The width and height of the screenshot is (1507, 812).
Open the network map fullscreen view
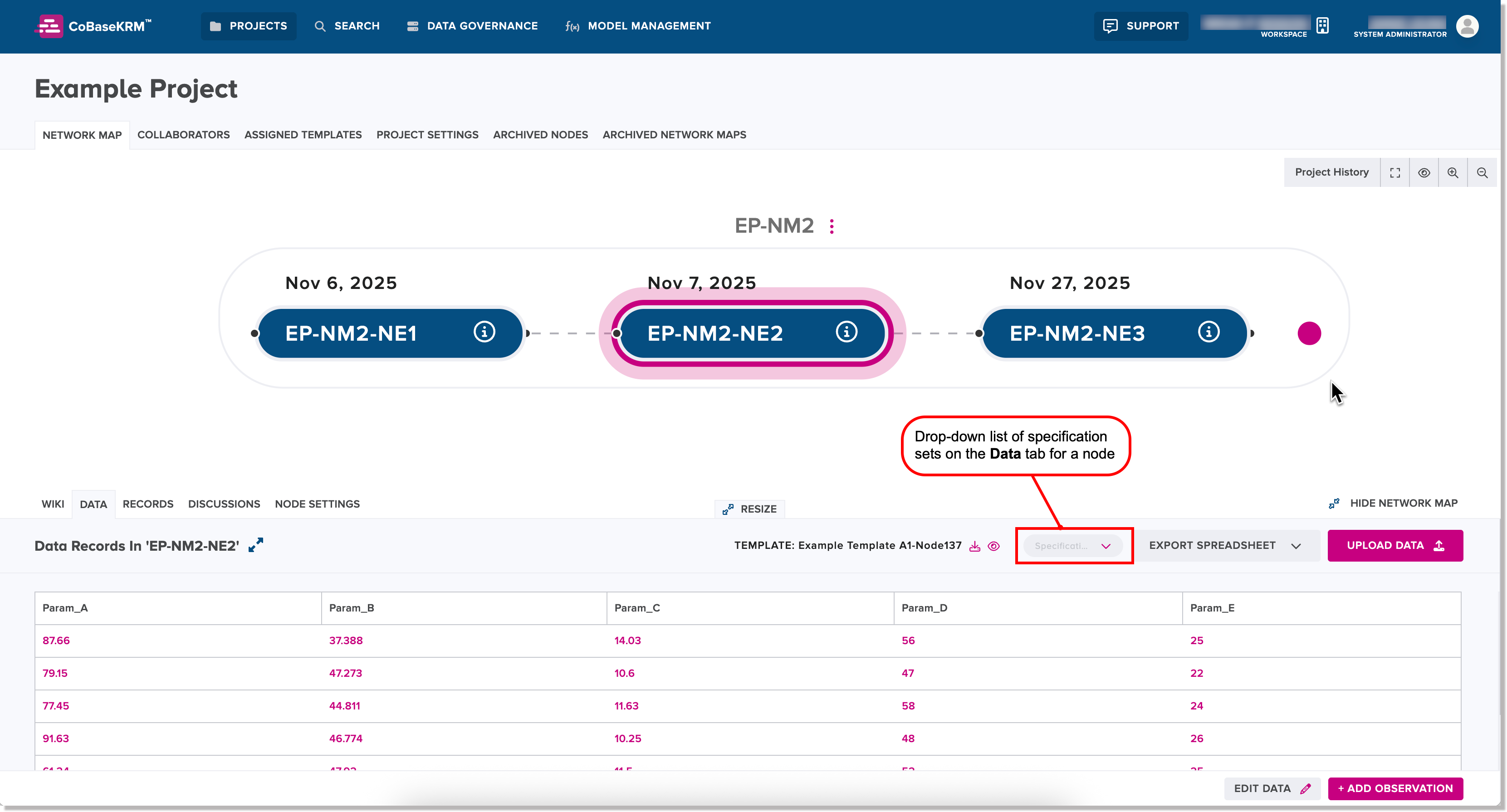[x=1395, y=172]
